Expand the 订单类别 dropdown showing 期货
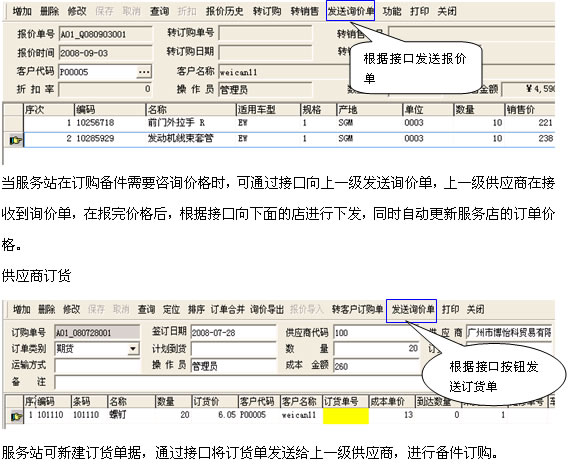The image size is (574, 468). 134,349
